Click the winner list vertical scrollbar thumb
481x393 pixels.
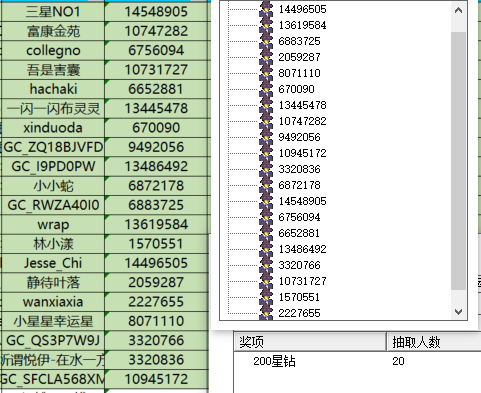pyautogui.click(x=458, y=161)
